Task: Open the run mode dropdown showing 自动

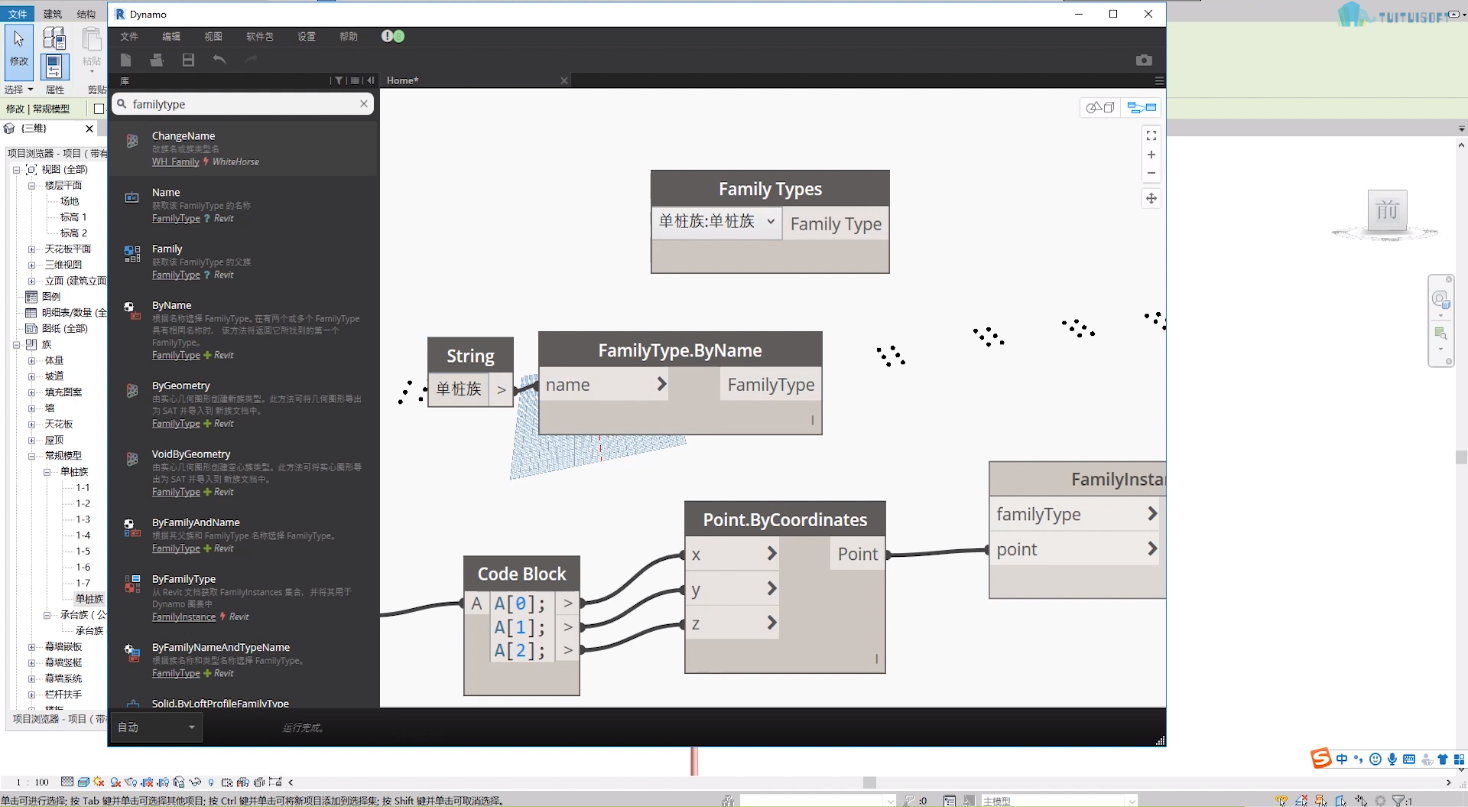Action: [x=157, y=727]
